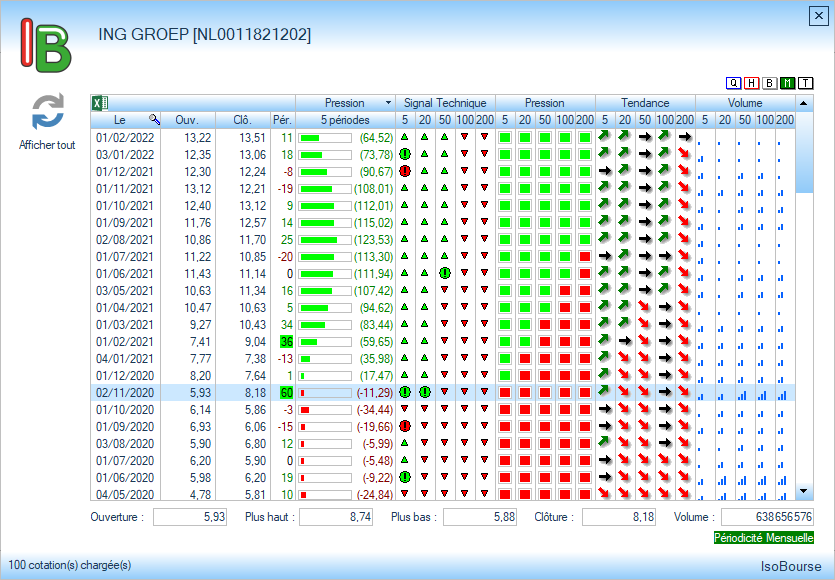Click ING GROEP title text
The width and height of the screenshot is (835, 580).
point(204,35)
